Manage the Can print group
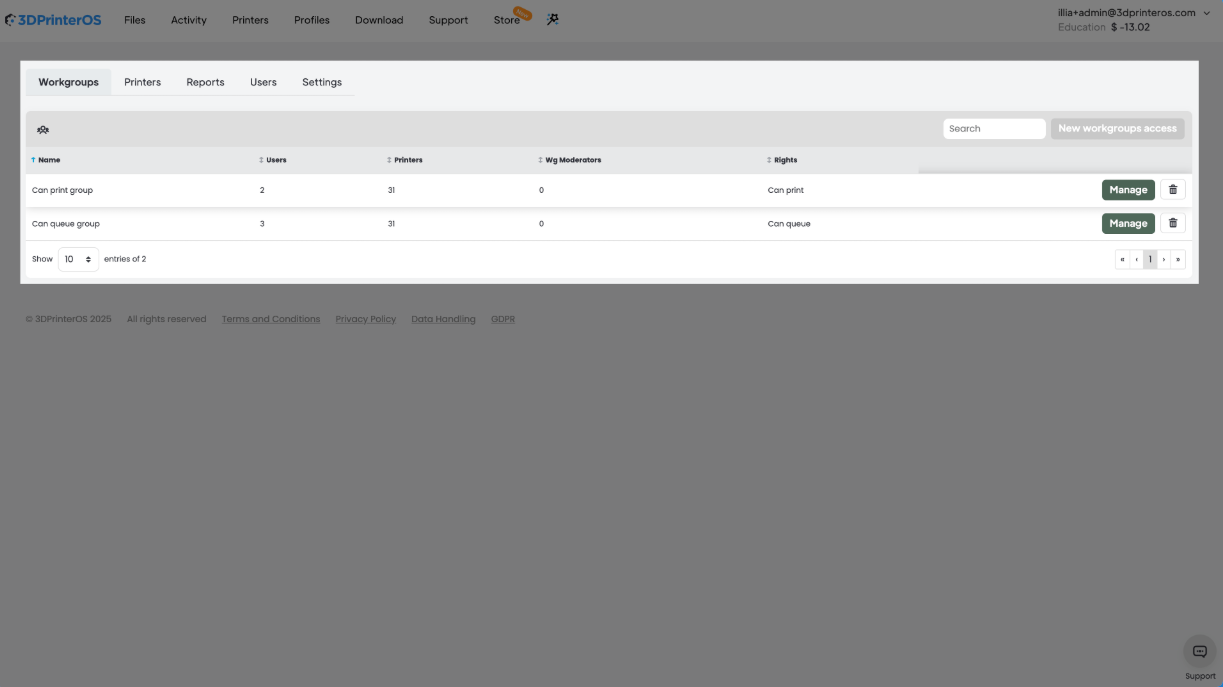 1128,190
